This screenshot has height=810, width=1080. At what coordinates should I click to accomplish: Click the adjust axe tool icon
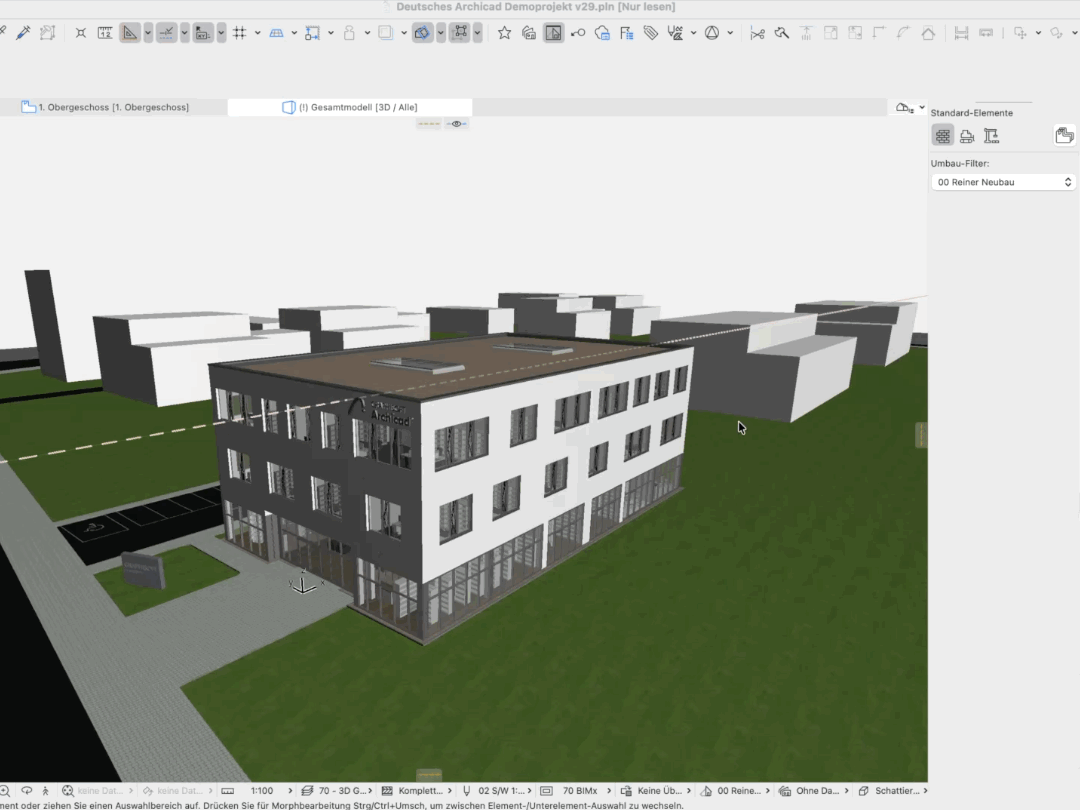coord(782,32)
